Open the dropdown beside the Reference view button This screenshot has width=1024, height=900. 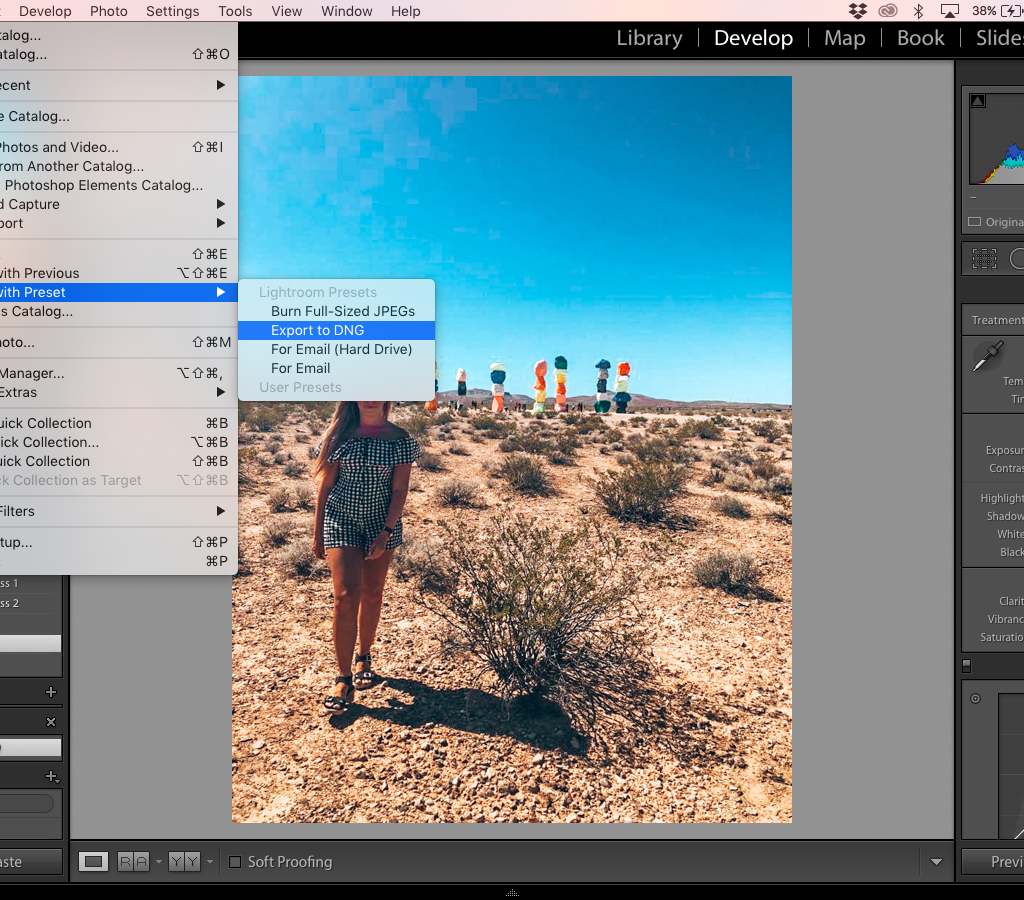click(158, 861)
